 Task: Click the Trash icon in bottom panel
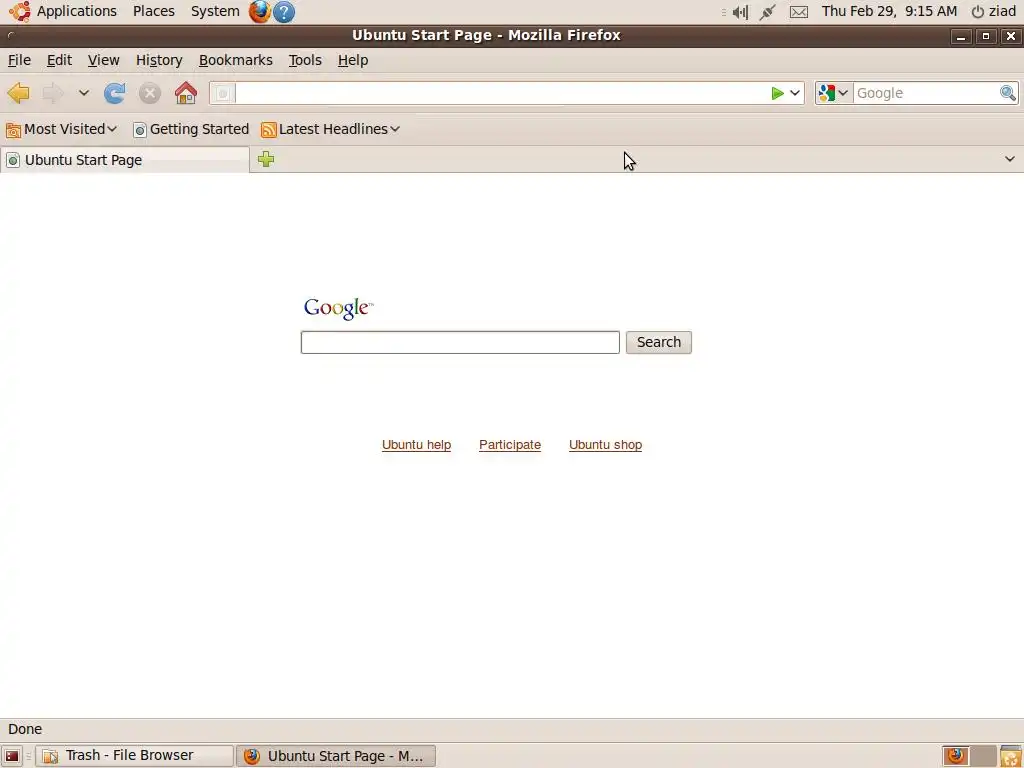[1010, 756]
